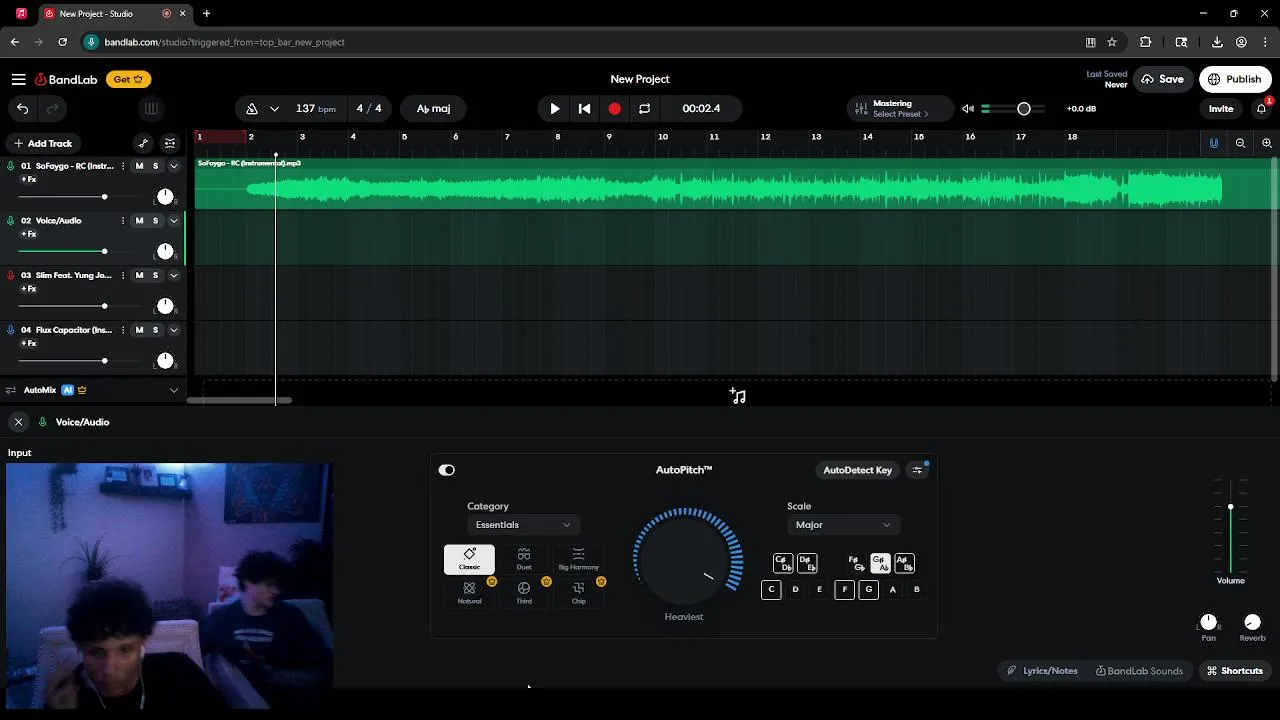This screenshot has height=720, width=1280.
Task: Start recording with the red record button
Action: pyautogui.click(x=614, y=108)
